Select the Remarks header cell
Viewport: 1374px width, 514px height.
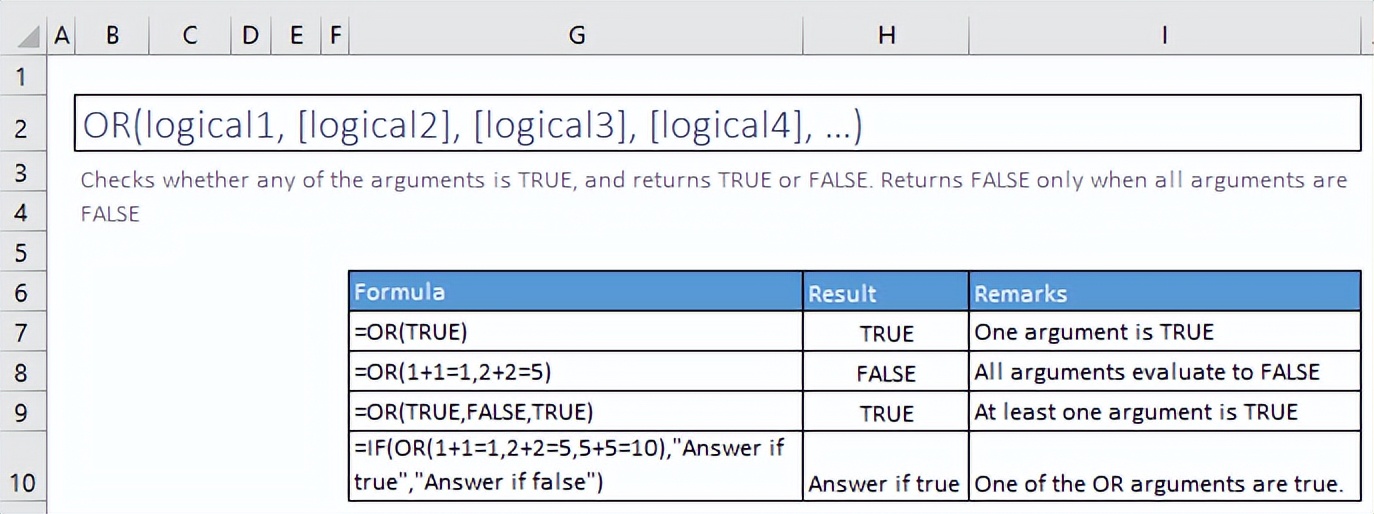coord(1164,292)
